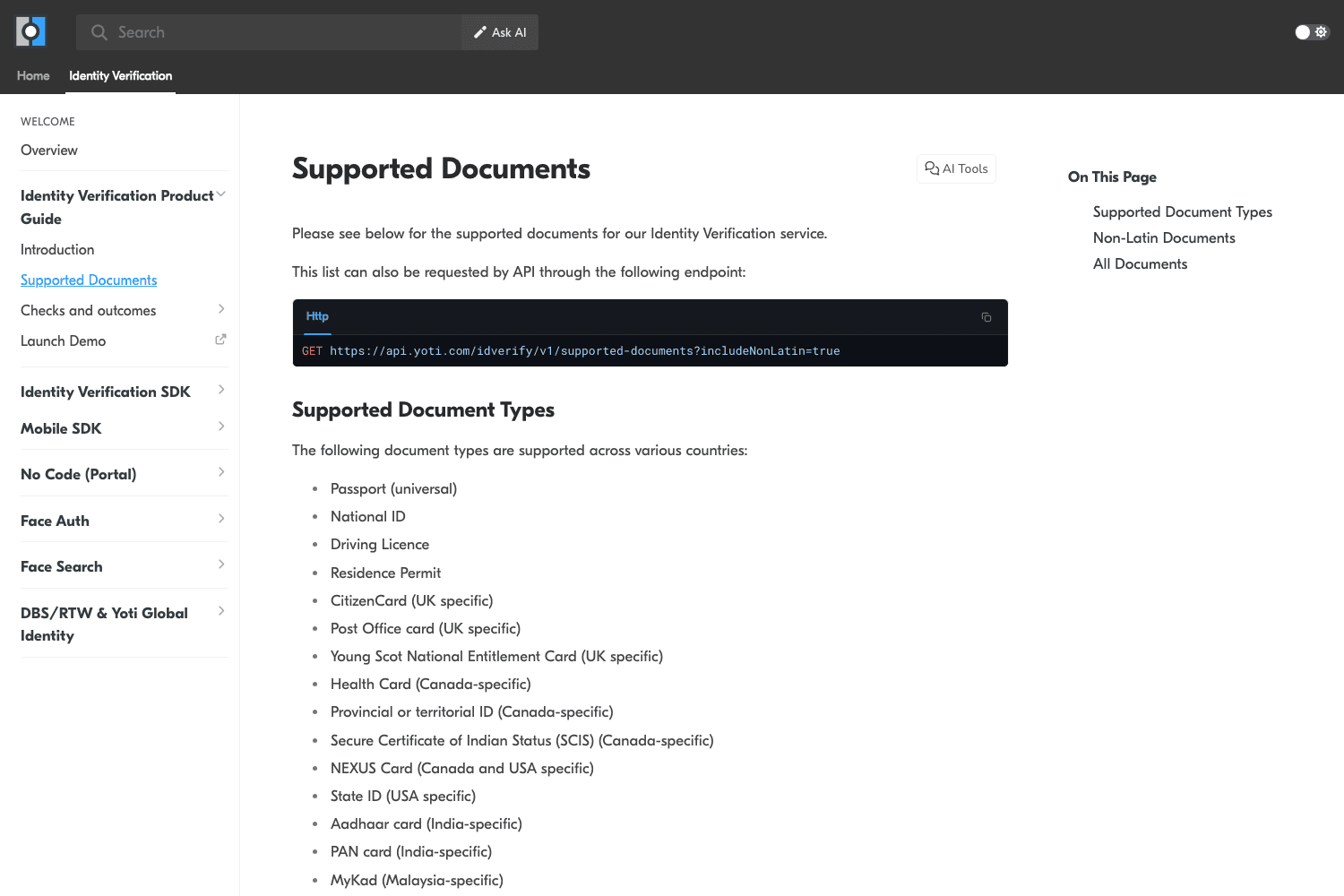Click 'Health Card (Canada-specific)' item
Image resolution: width=1344 pixels, height=896 pixels.
pyautogui.click(x=431, y=684)
